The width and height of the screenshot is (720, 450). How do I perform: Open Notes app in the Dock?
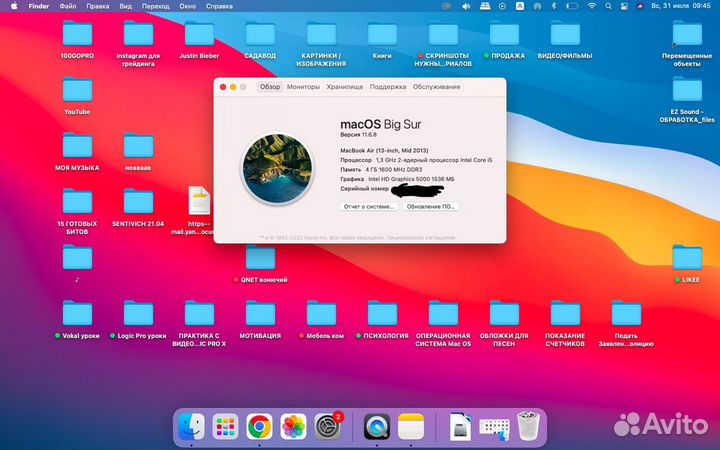click(411, 427)
